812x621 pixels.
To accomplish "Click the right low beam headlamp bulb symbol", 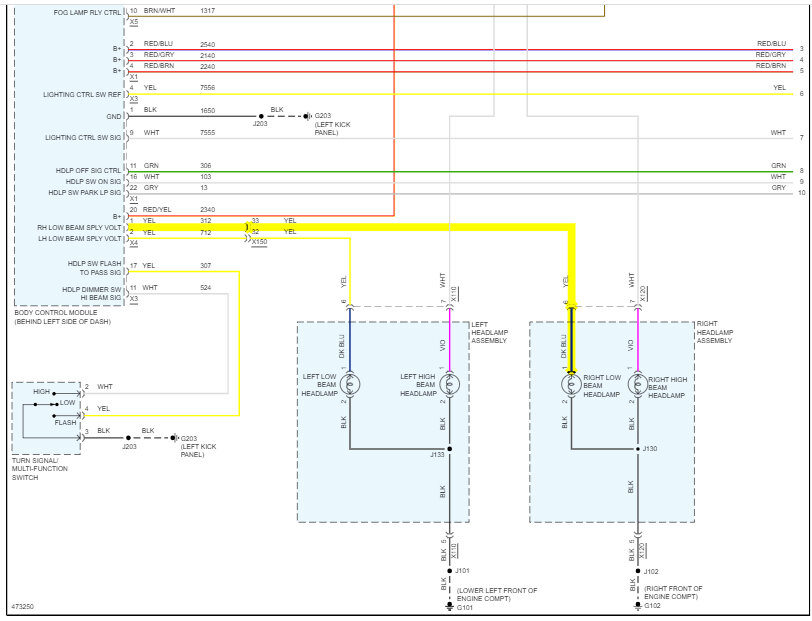I will click(571, 384).
